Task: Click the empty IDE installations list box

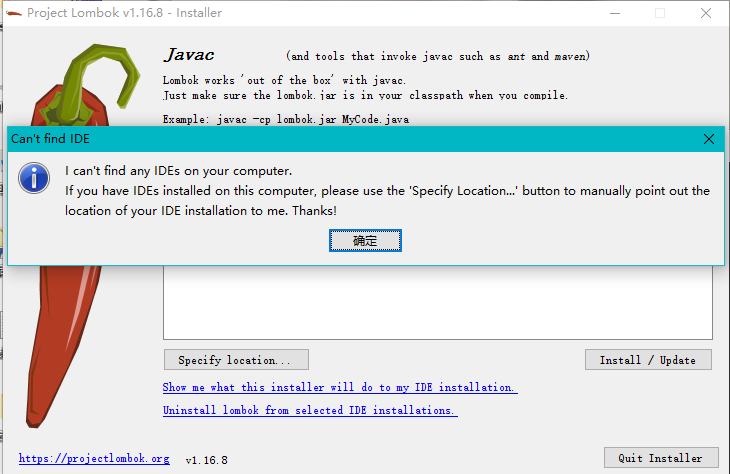Action: pyautogui.click(x=438, y=303)
